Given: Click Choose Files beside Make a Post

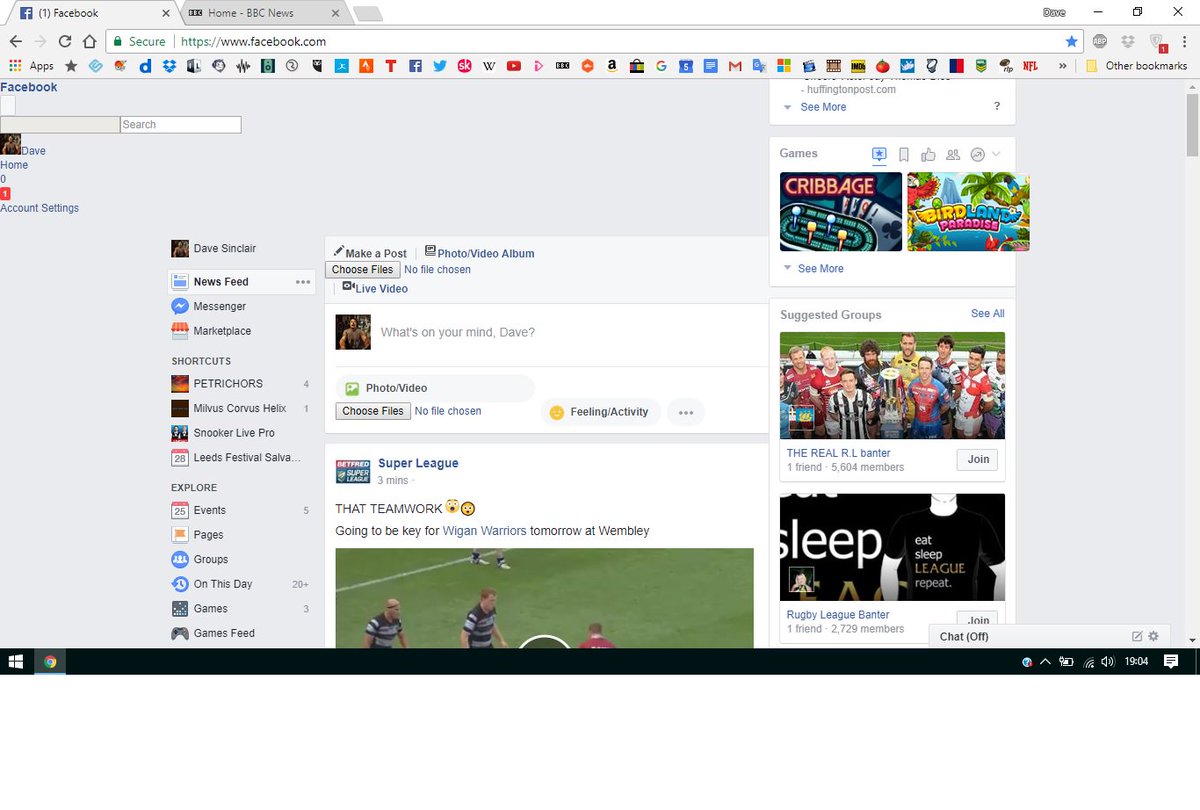Looking at the screenshot, I should (x=362, y=270).
